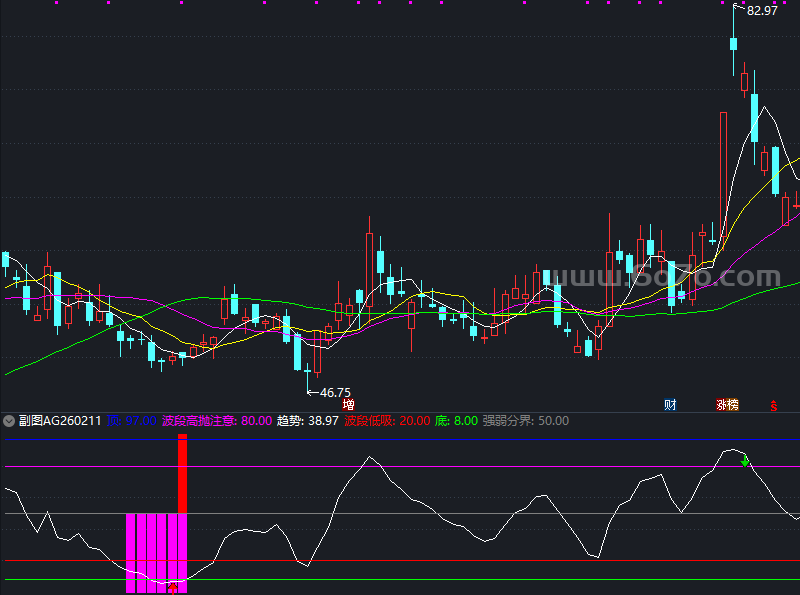Select the 副图AG260211 indicator name
Viewport: 800px width, 595px height.
point(60,421)
